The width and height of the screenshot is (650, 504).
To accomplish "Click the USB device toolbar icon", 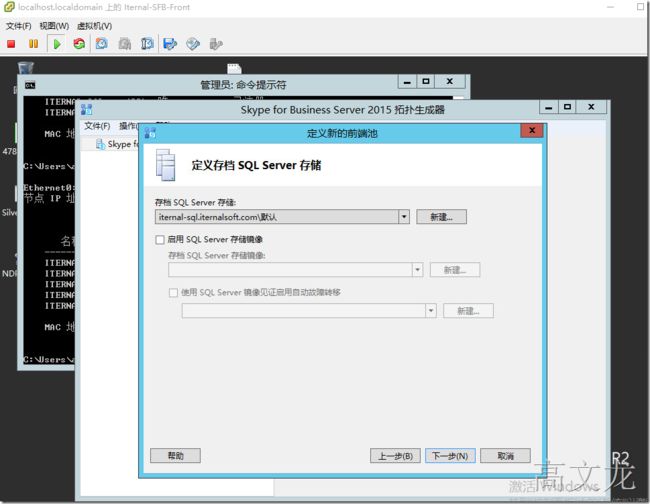I will pyautogui.click(x=216, y=44).
